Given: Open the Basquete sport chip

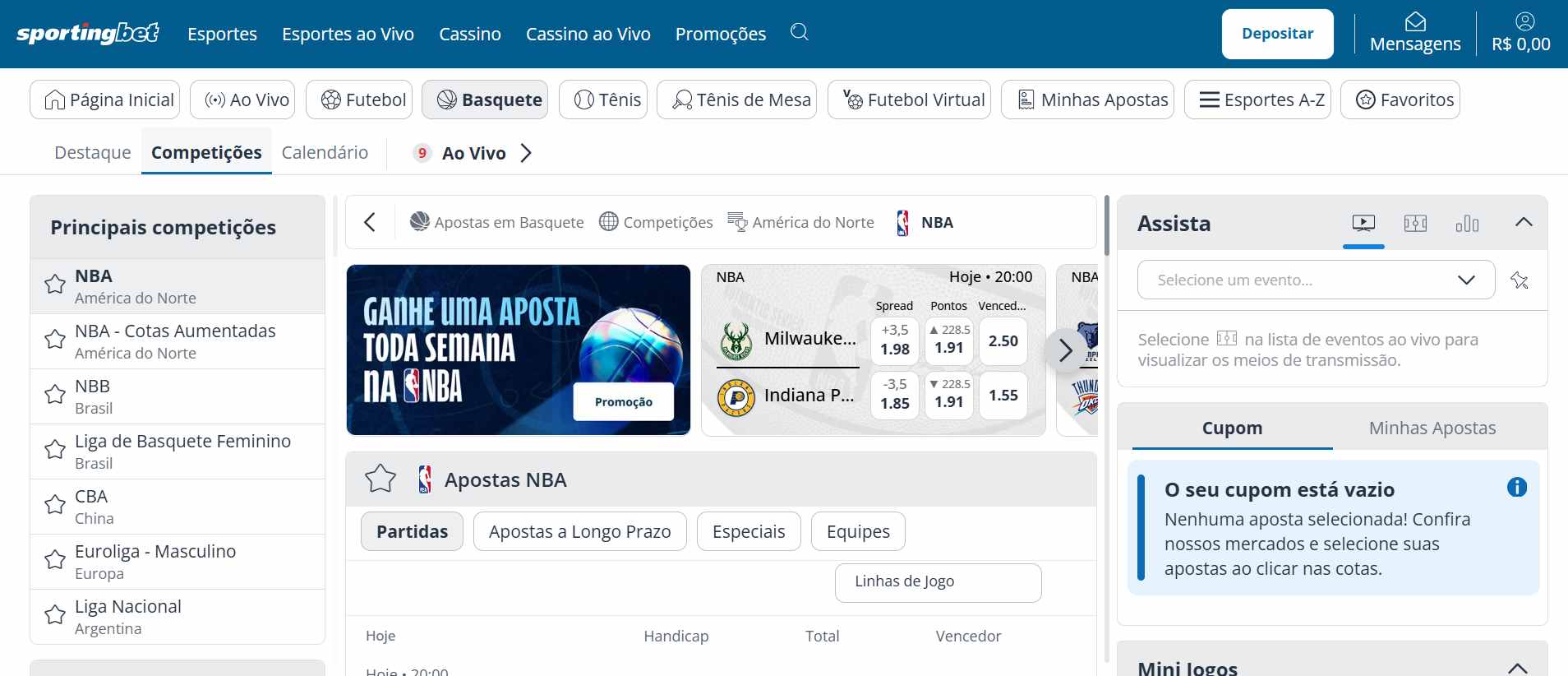Looking at the screenshot, I should tap(485, 100).
